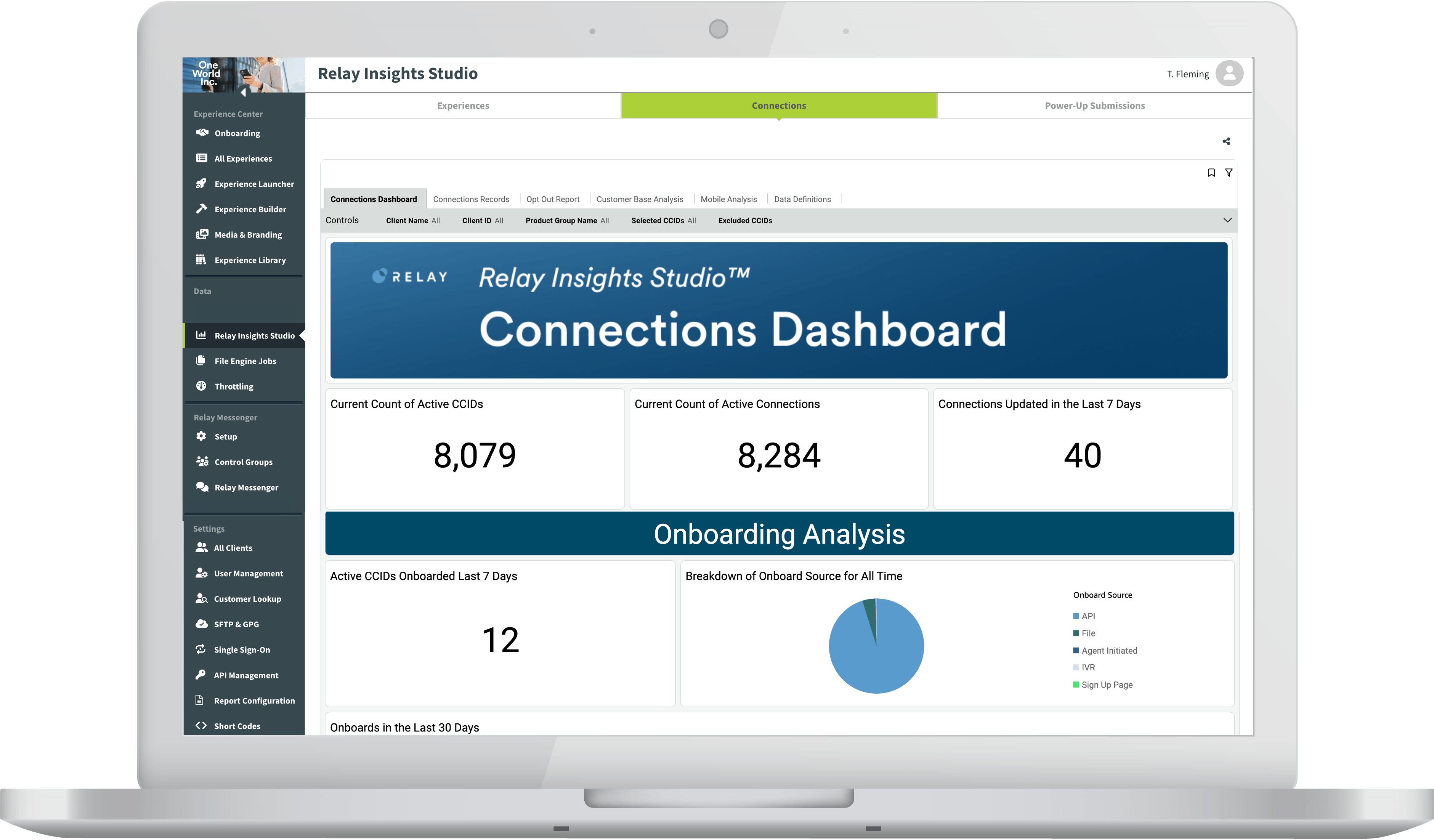Click the One World Inc. logo image
Screen dimensions: 1434x840
tap(244, 74)
